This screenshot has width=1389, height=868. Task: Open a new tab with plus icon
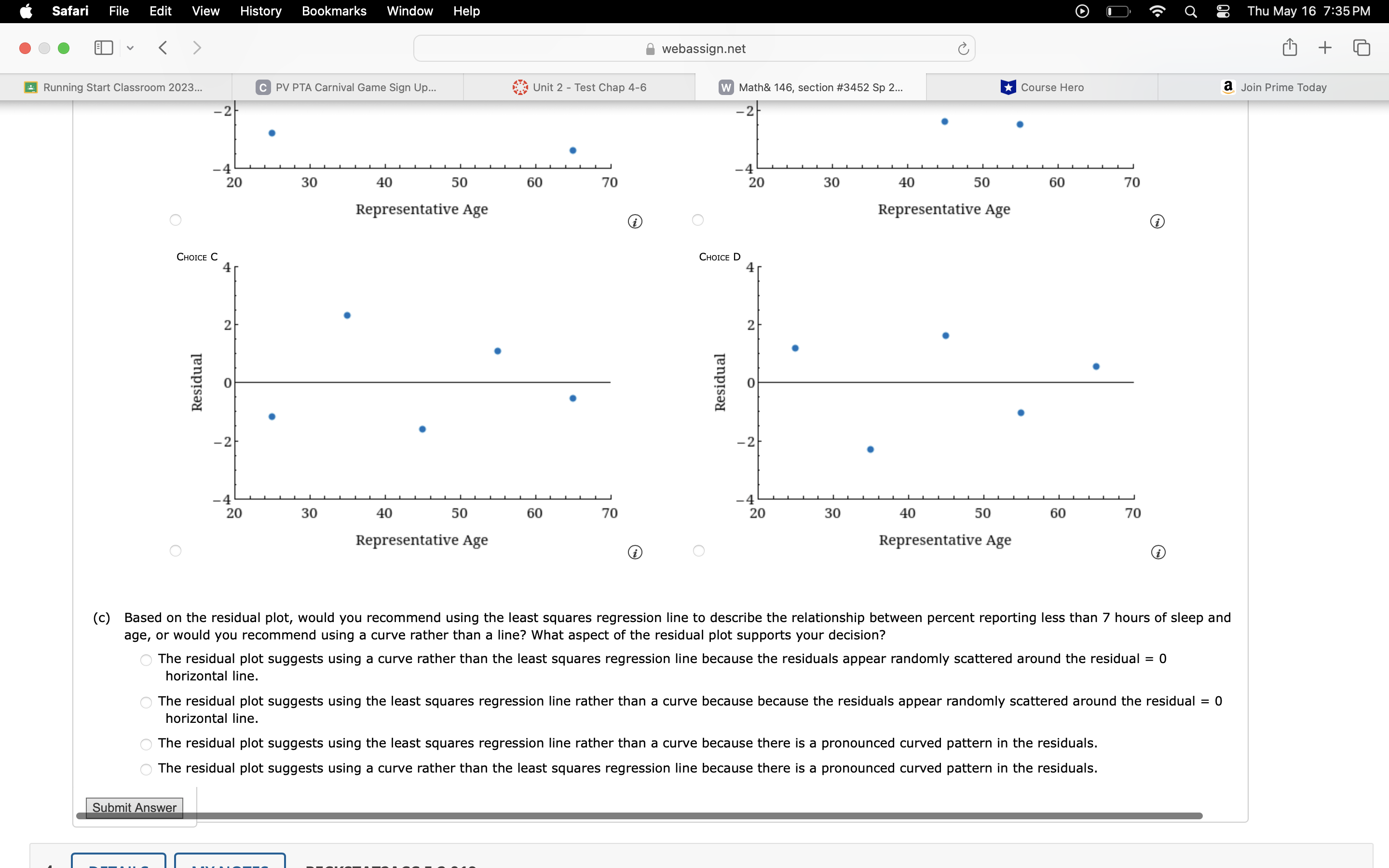click(x=1325, y=48)
